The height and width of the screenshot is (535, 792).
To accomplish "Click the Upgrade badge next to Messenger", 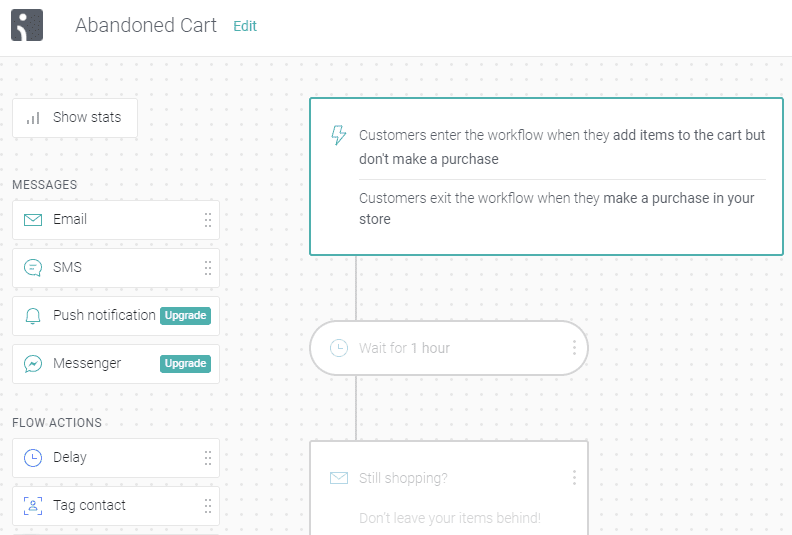I will click(185, 363).
